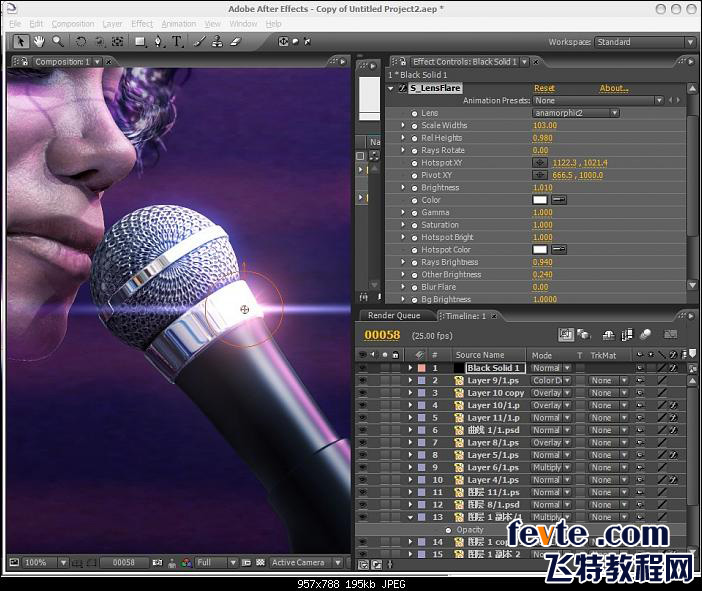
Task: Click the Pivot XY crosshair picker
Action: [x=539, y=175]
